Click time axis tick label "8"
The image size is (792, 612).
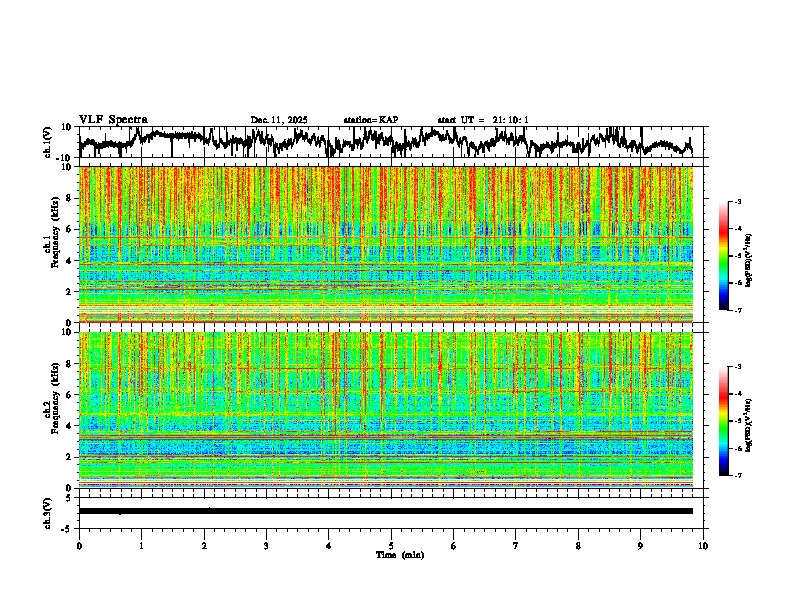578,546
